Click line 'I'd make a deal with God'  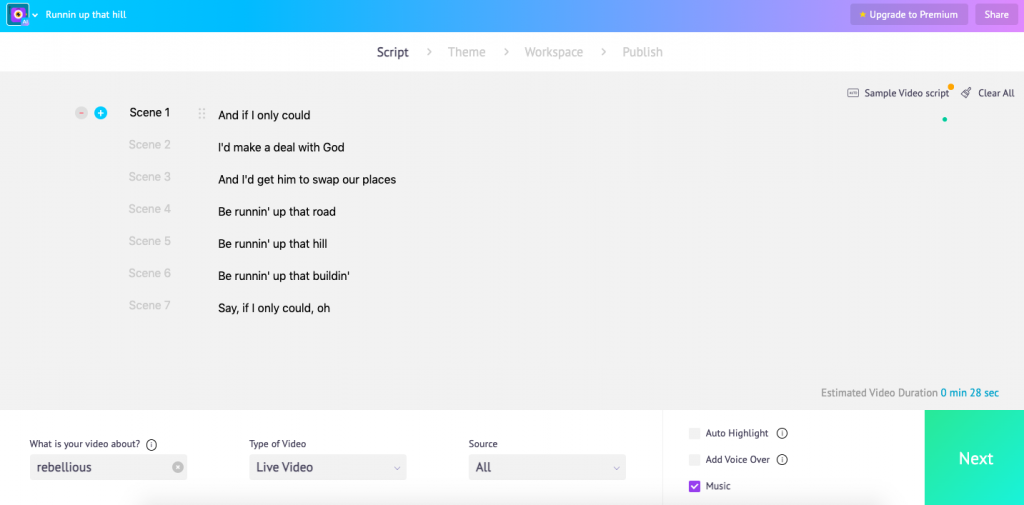pyautogui.click(x=281, y=148)
